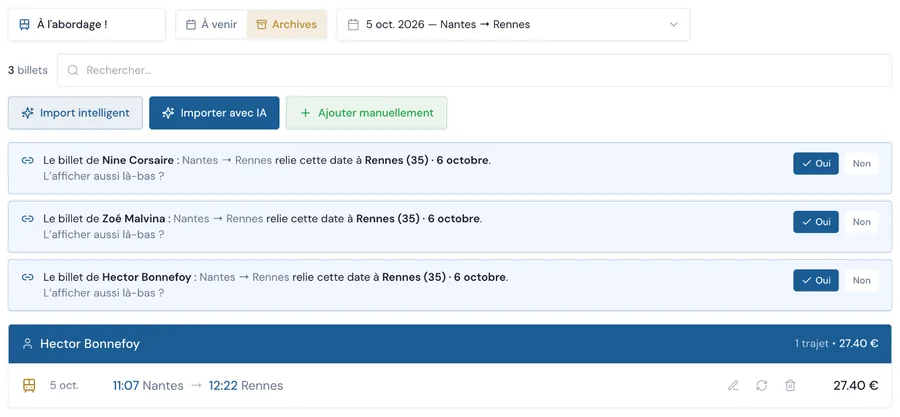Screen dimensions: 900x417
Task: Delete the Nantes–Rennes trip with trash icon
Action: click(790, 385)
